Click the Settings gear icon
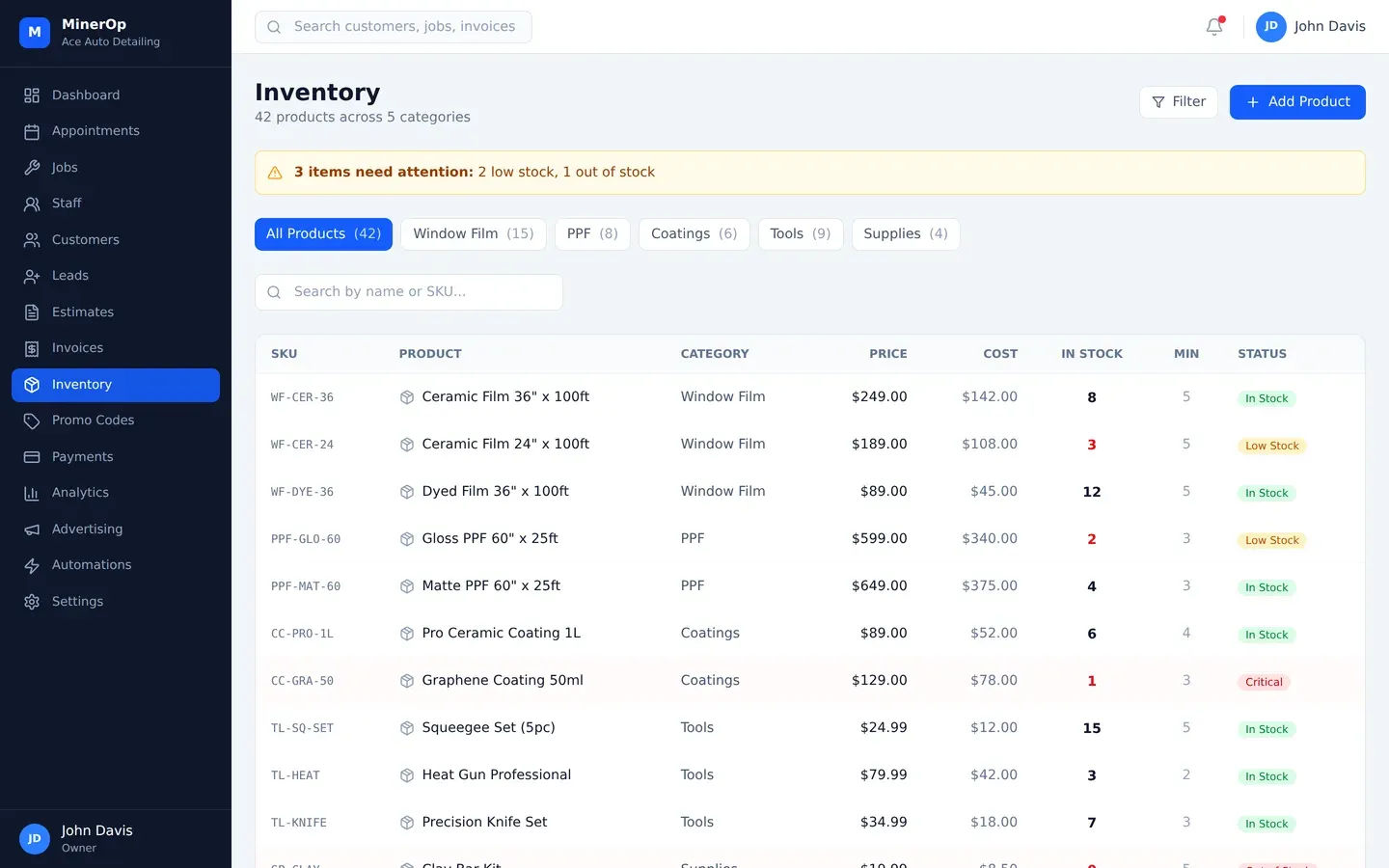 (32, 602)
